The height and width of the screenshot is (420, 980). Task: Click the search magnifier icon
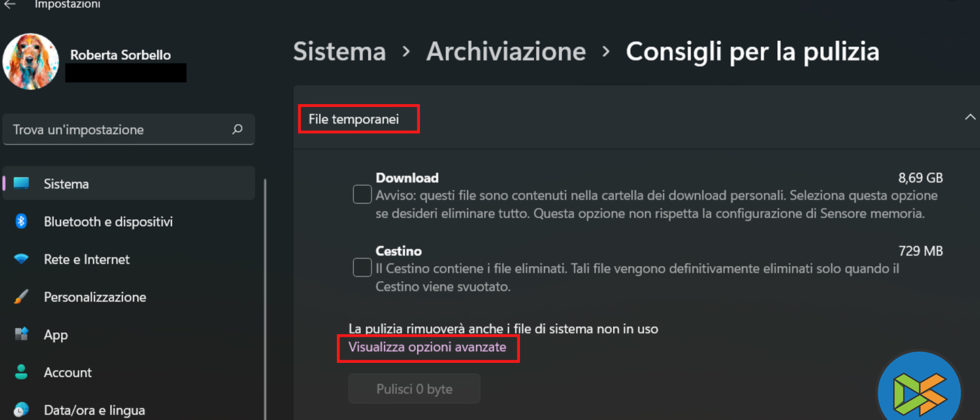[x=237, y=129]
